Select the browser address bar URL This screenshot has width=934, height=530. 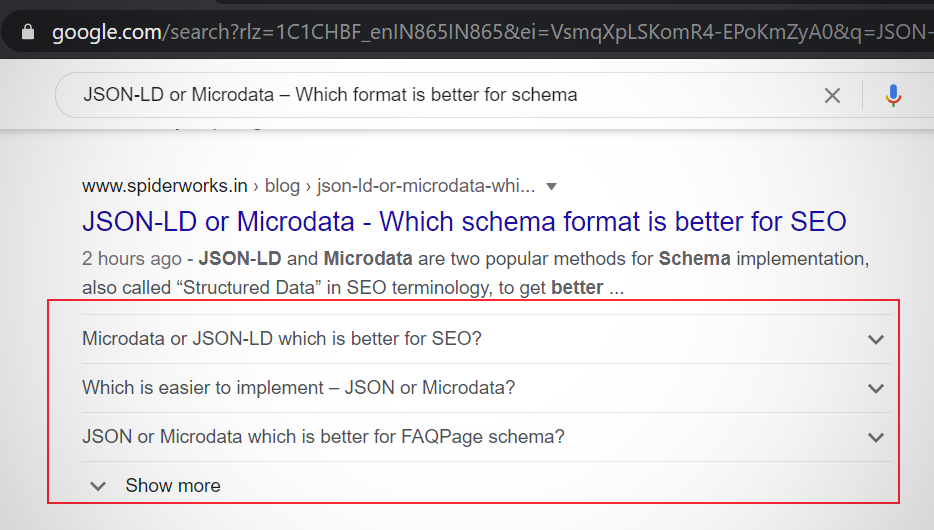[480, 32]
